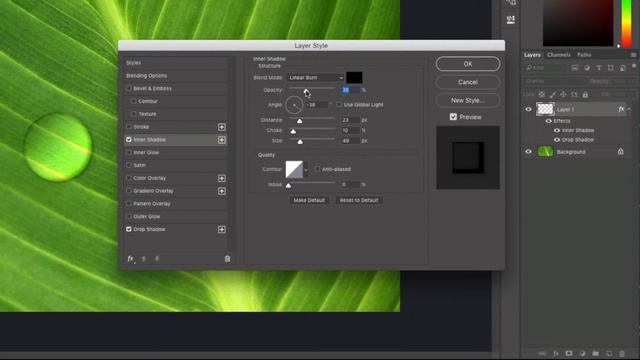This screenshot has height=360, width=640.
Task: Click New Style... button
Action: click(468, 100)
